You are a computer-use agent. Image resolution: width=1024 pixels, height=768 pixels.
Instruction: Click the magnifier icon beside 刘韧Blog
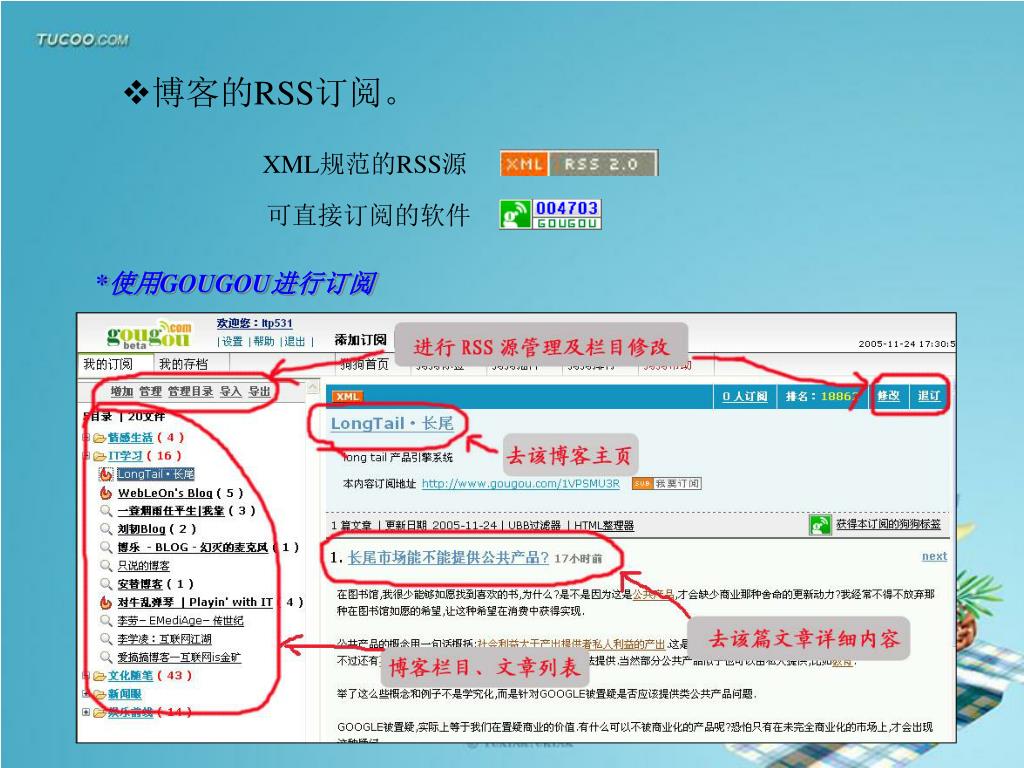tap(106, 529)
